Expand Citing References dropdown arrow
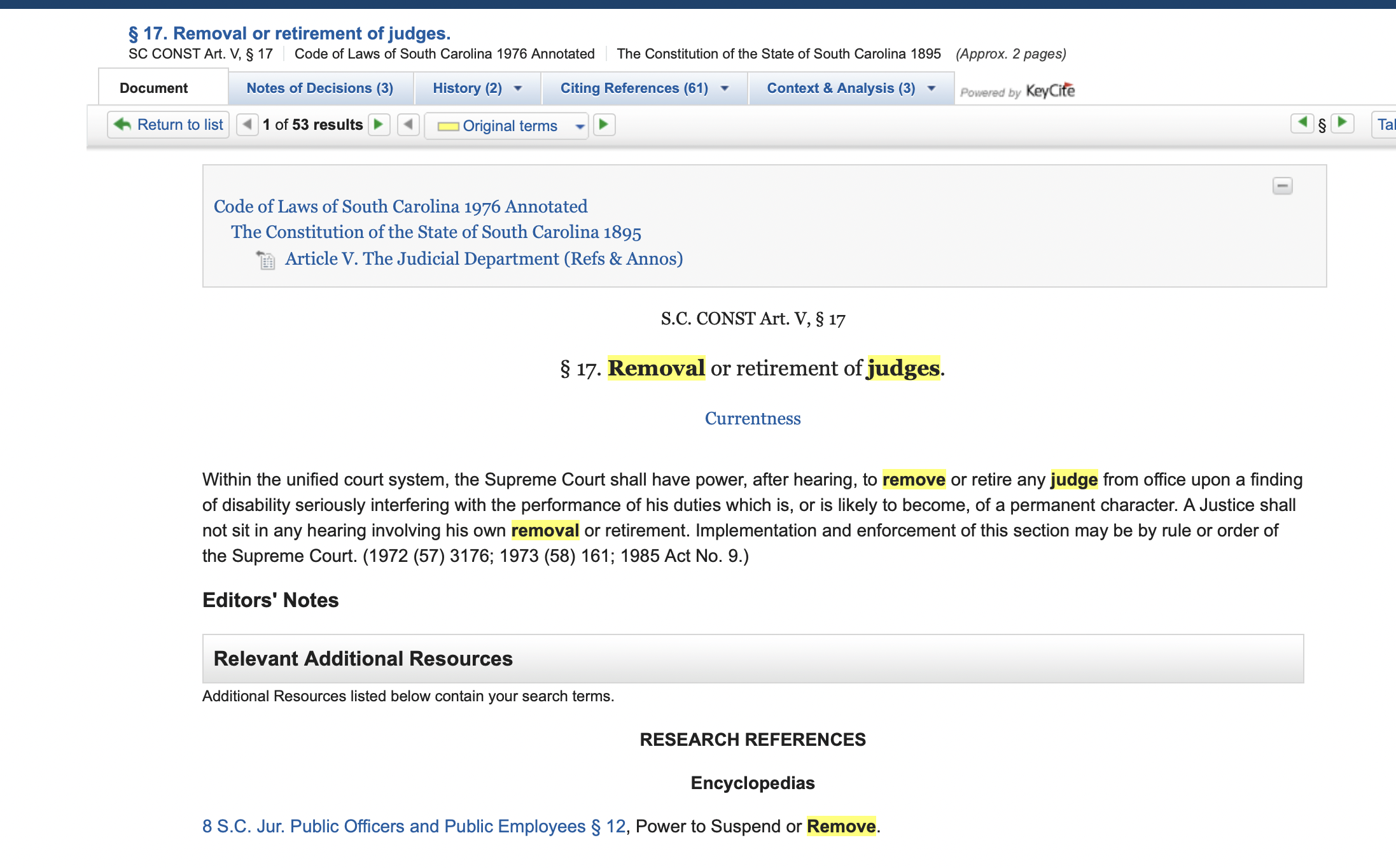Viewport: 1396px width, 868px height. click(724, 88)
